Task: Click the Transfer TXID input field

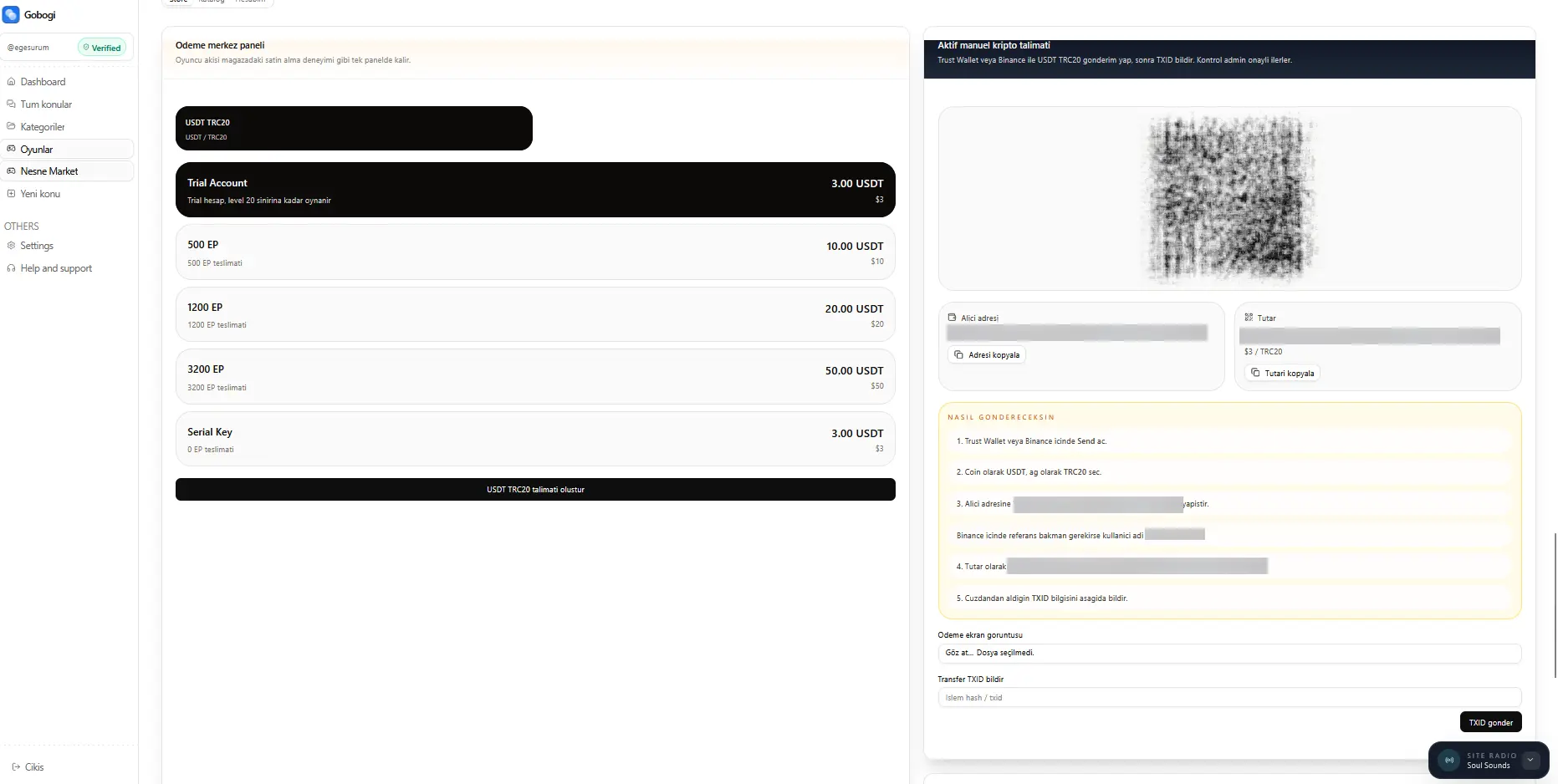Action: click(x=1229, y=698)
